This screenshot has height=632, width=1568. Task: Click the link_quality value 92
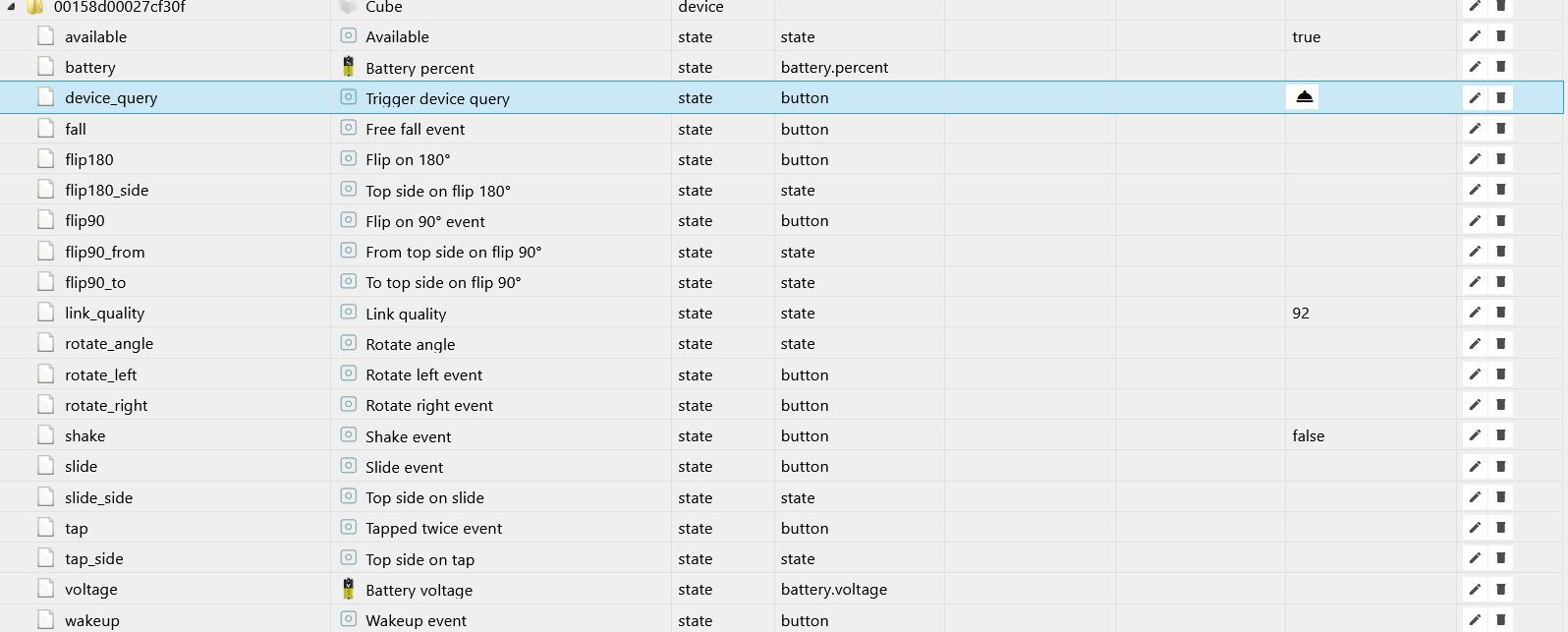[x=1301, y=313]
